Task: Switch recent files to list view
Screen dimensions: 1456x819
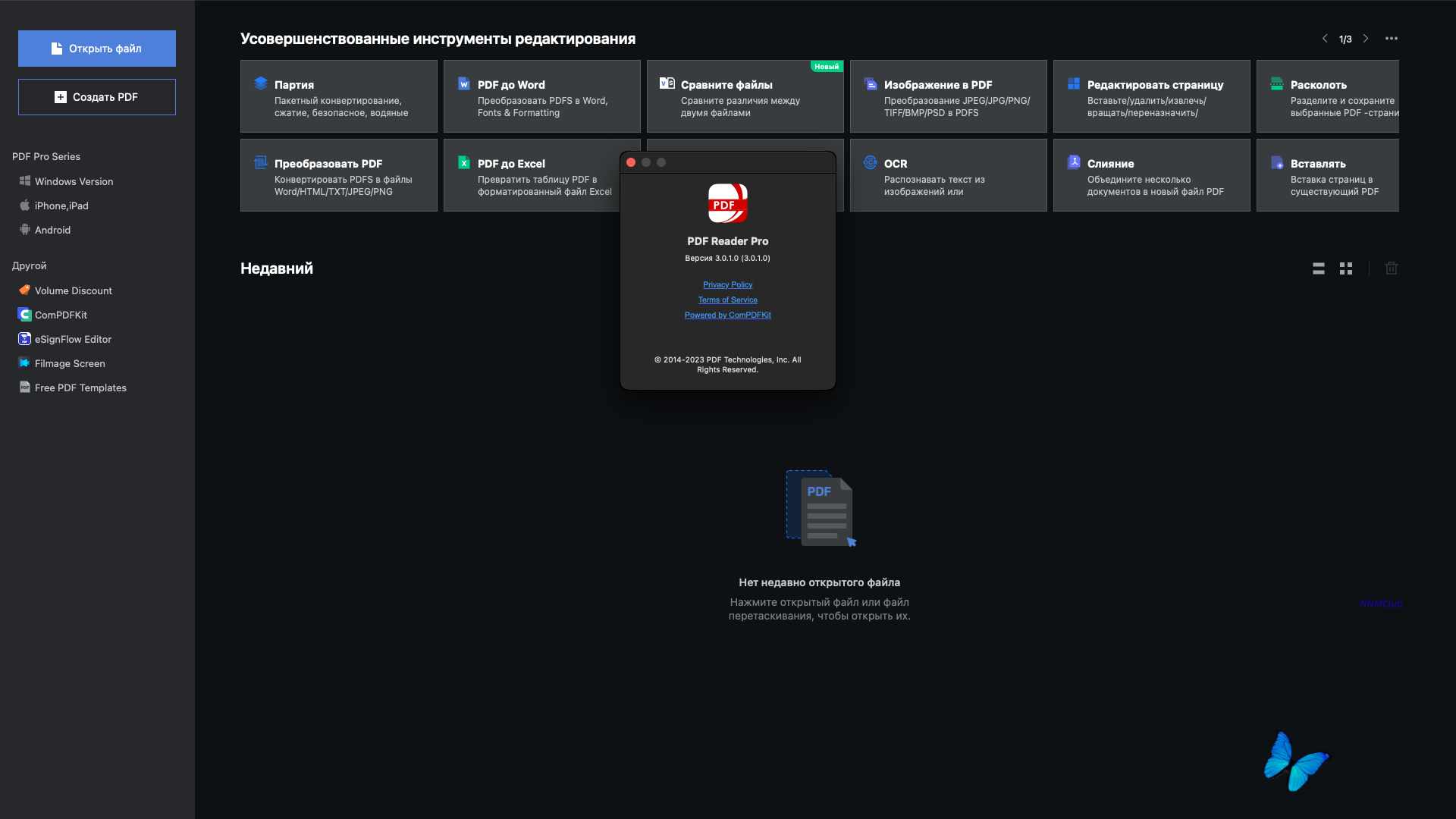Action: [x=1319, y=268]
